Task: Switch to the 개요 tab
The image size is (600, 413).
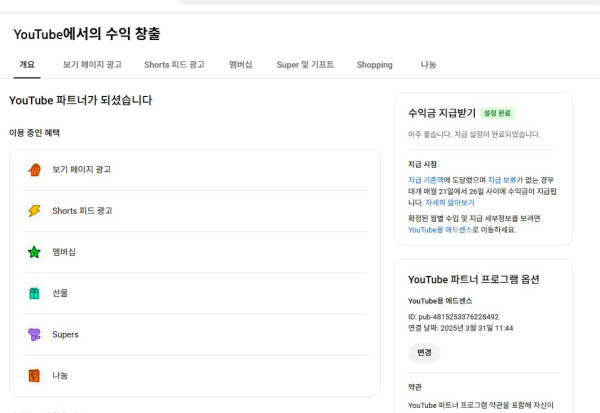Action: [x=26, y=65]
